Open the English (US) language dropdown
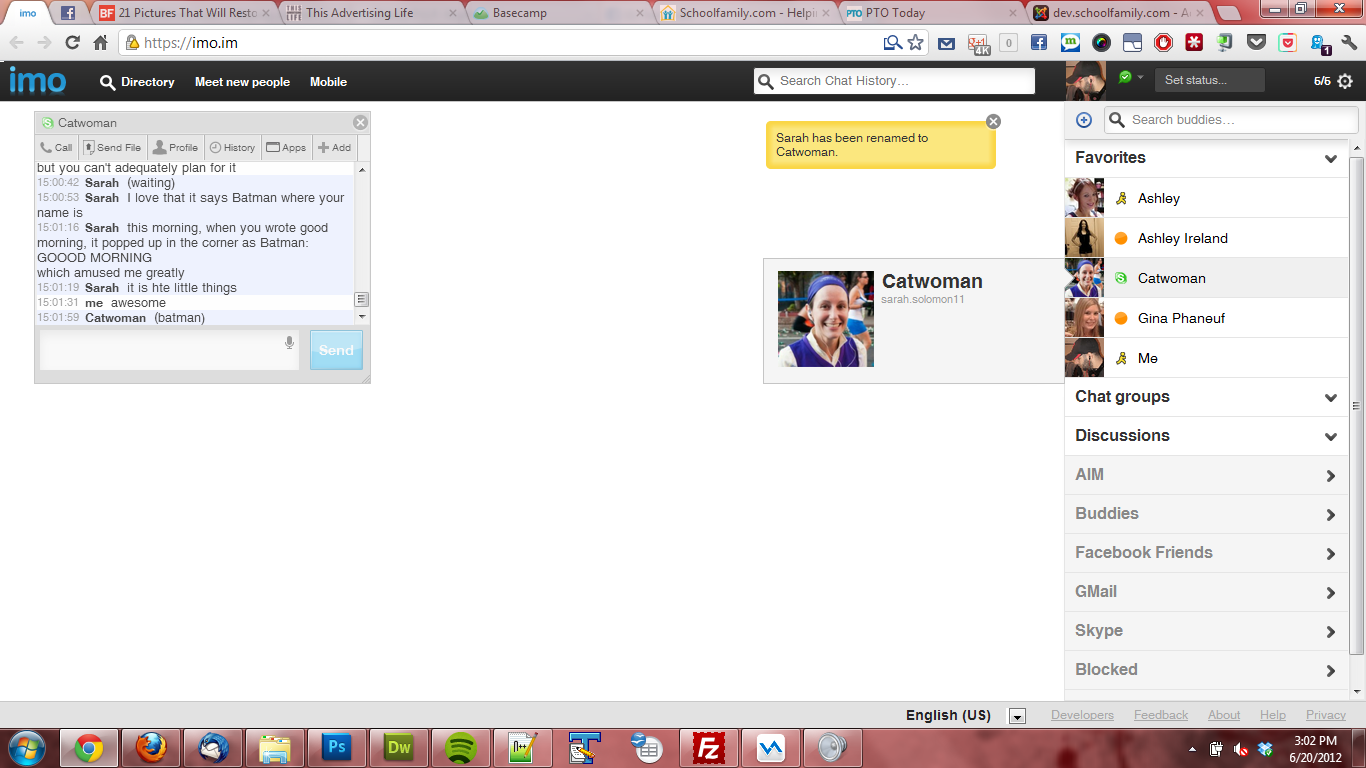This screenshot has height=768, width=1366. click(1017, 716)
